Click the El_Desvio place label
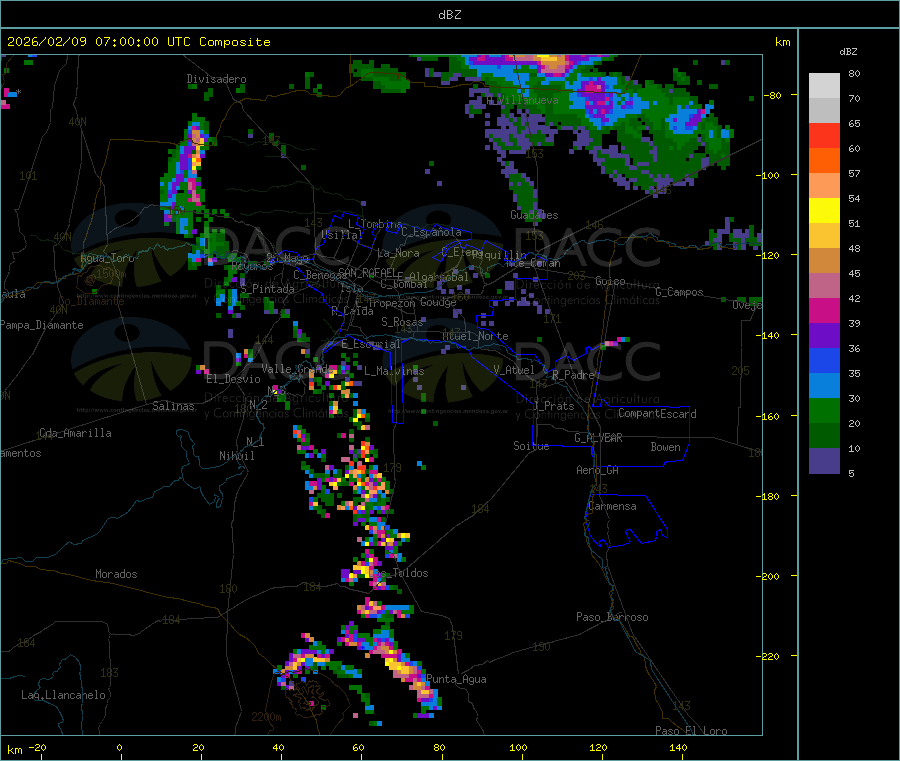 [234, 379]
